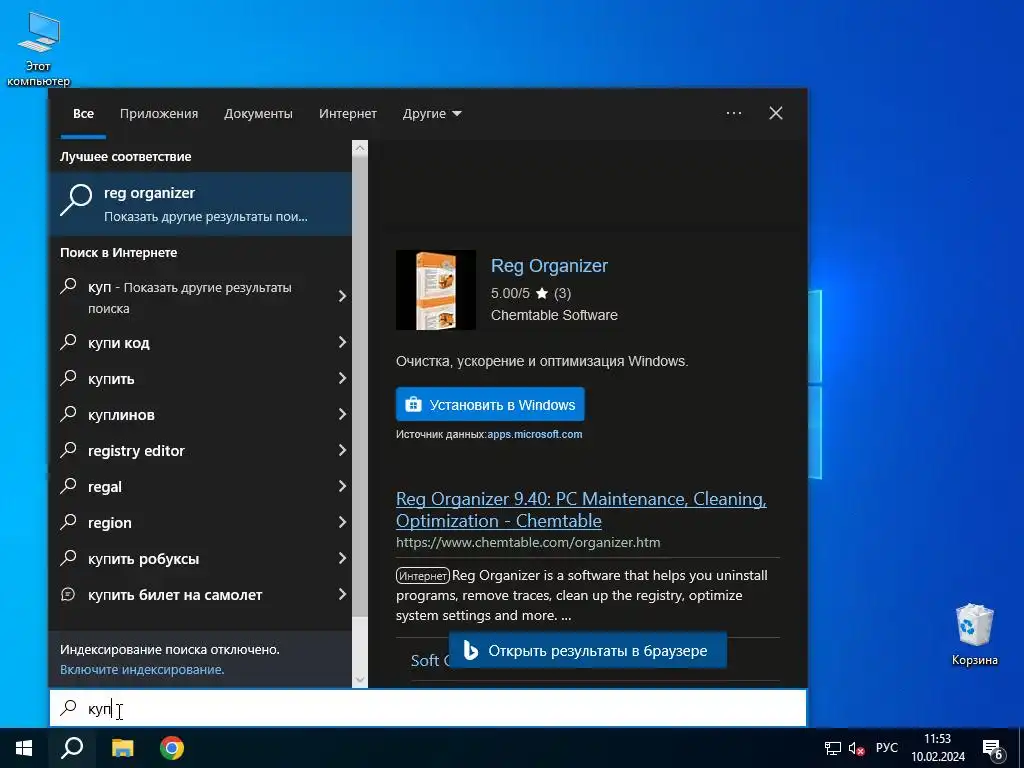1024x768 pixels.
Task: Click the search icon next to 'regal'
Action: point(68,485)
